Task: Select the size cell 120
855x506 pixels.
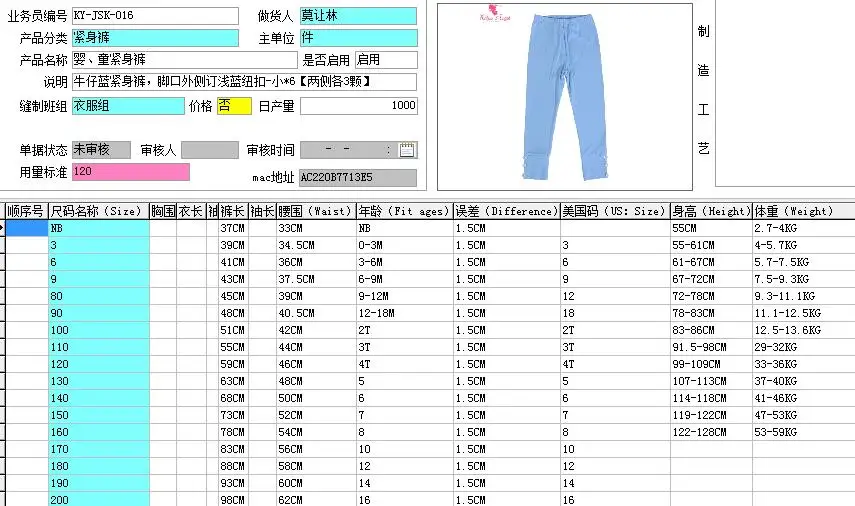Action: click(x=99, y=364)
